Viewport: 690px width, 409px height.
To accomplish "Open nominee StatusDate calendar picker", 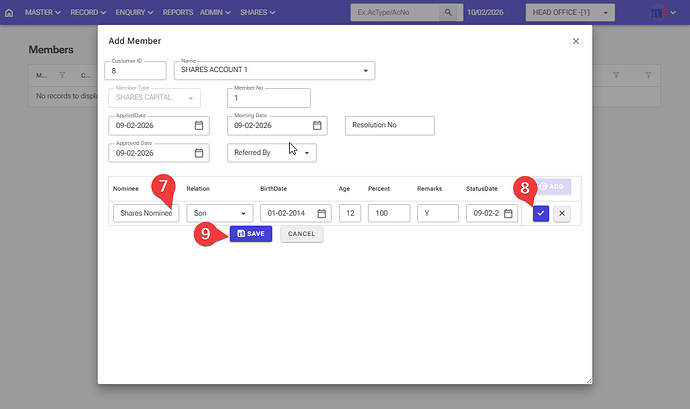I will pyautogui.click(x=508, y=214).
